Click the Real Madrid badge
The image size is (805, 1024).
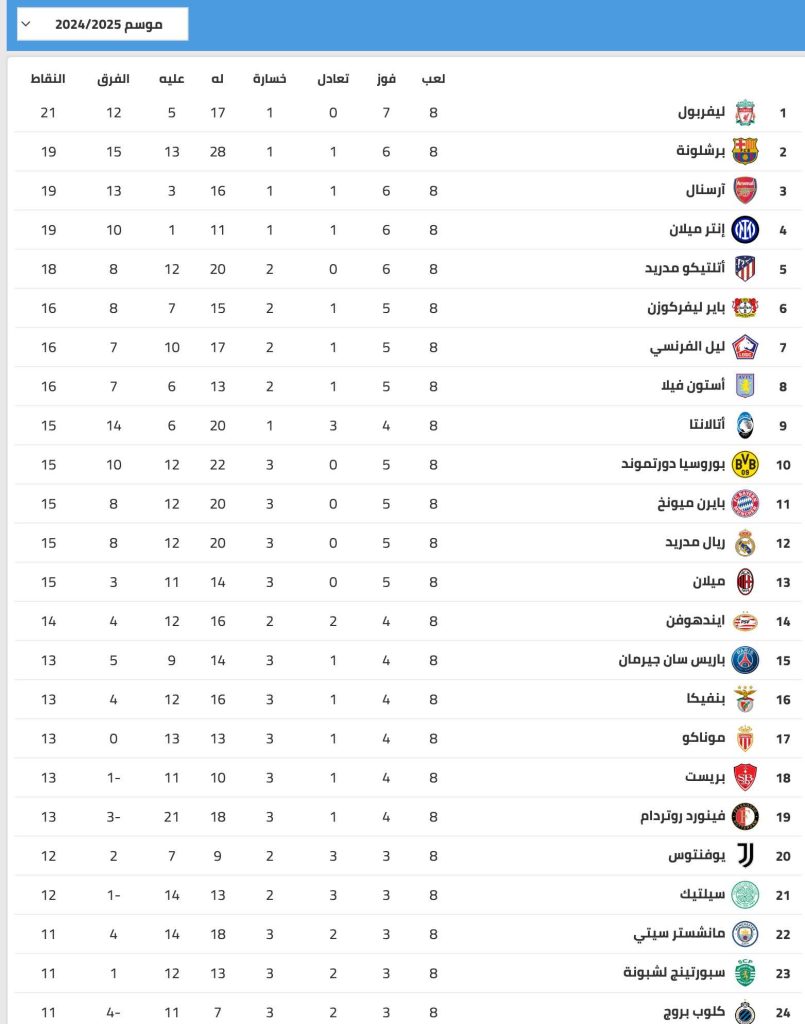(745, 543)
